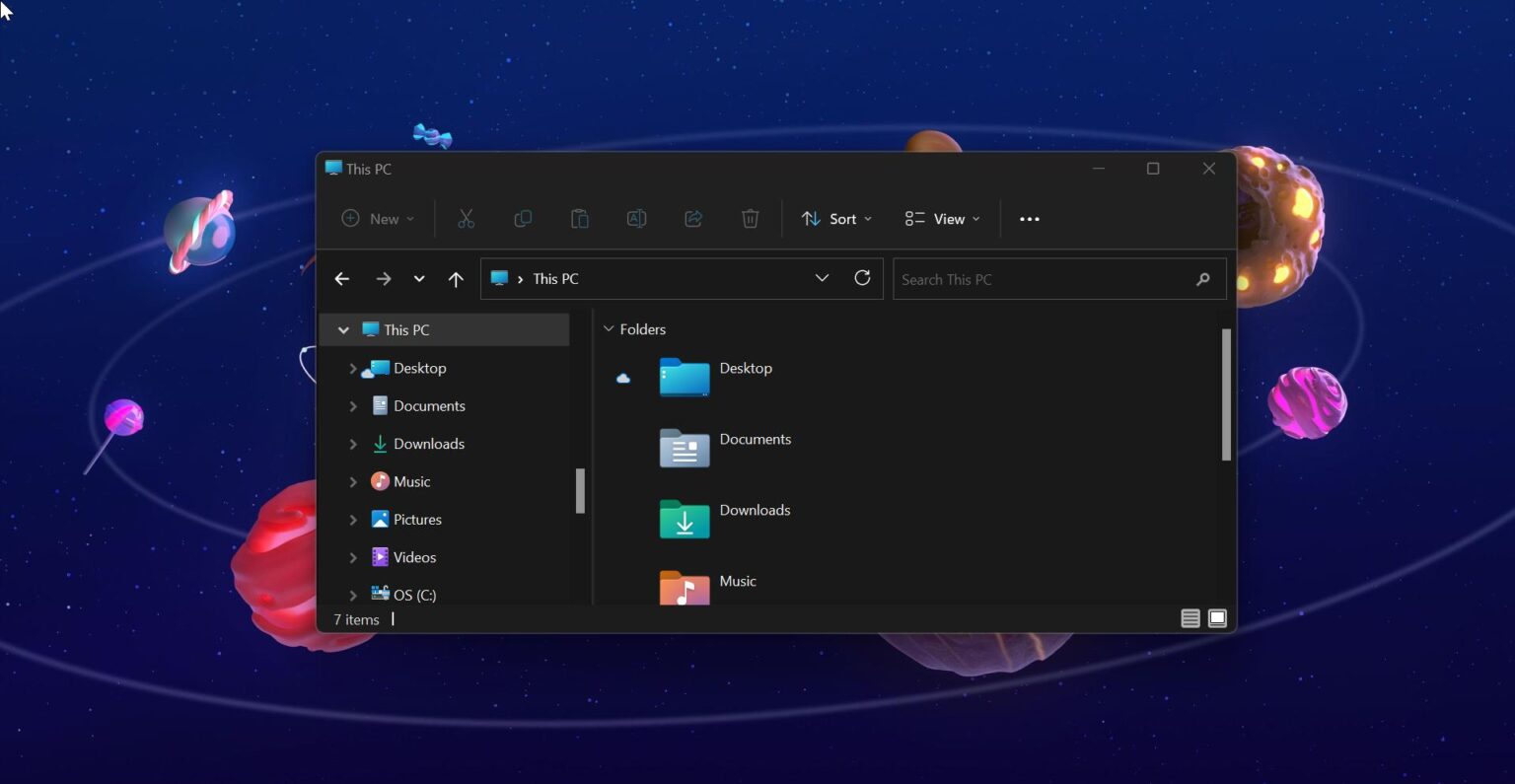Image resolution: width=1515 pixels, height=784 pixels.
Task: Switch to details view in the status bar
Action: [1190, 617]
